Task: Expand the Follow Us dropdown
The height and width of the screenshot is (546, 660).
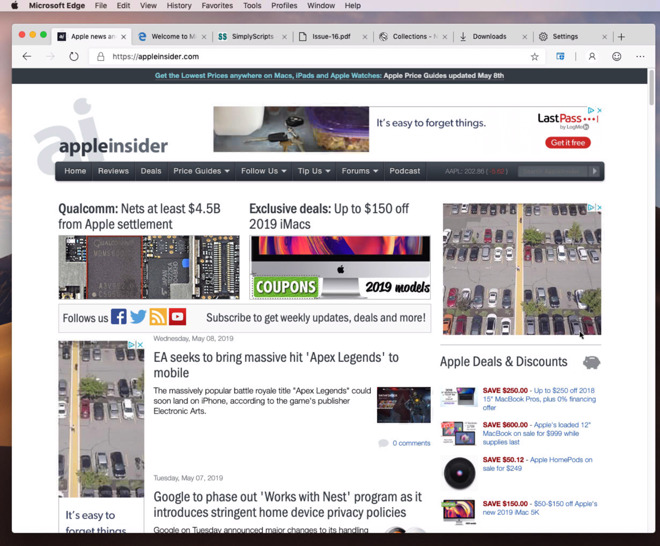Action: coord(263,171)
